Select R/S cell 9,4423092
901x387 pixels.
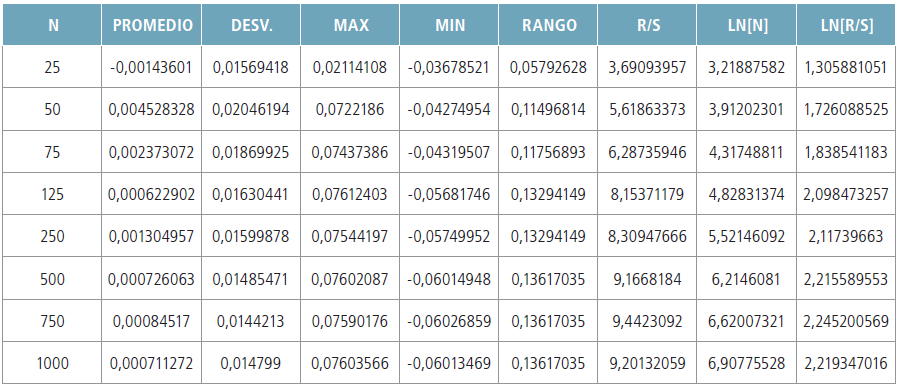coord(647,321)
